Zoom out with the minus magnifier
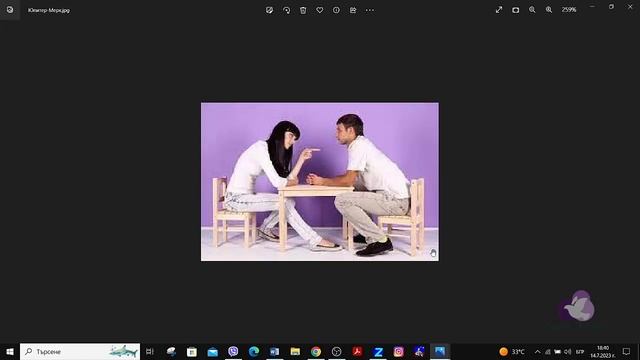 tap(532, 10)
